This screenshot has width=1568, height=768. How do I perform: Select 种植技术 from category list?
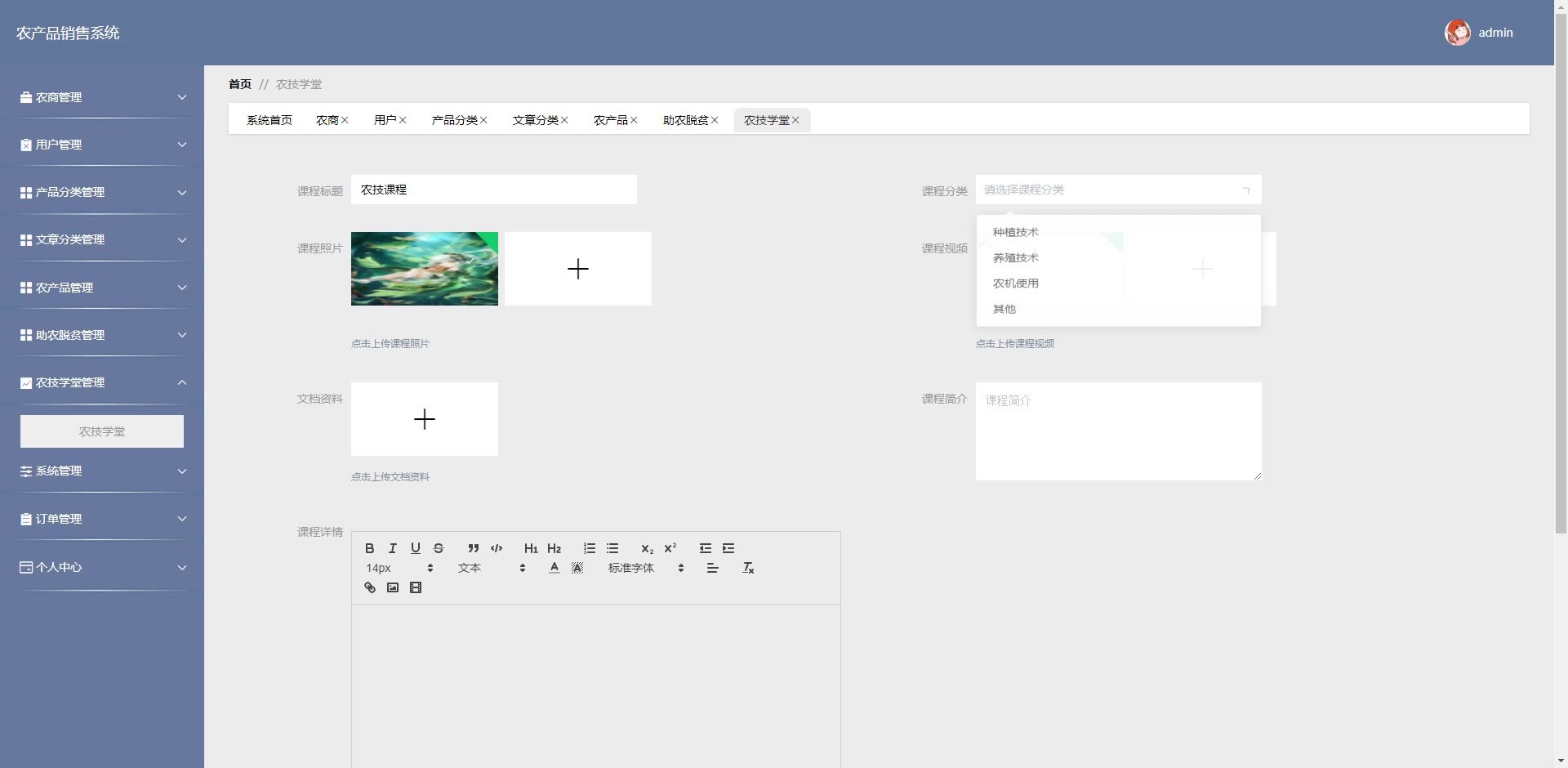(1015, 232)
